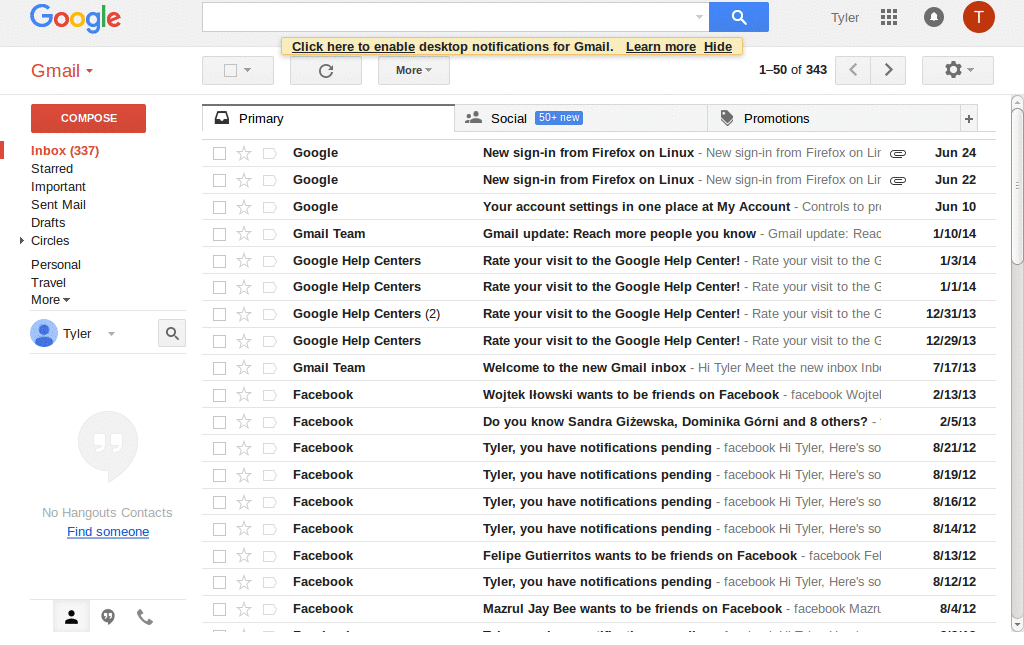Click the Google logo
The width and height of the screenshot is (1024, 645).
point(75,18)
